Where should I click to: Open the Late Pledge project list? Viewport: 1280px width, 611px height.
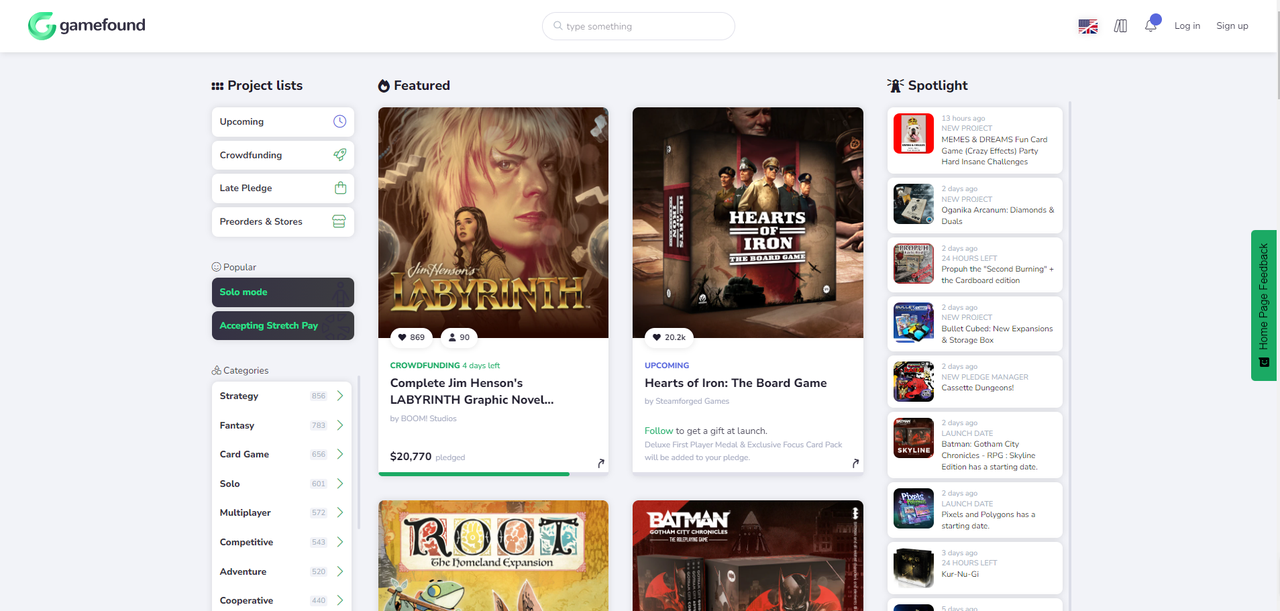283,188
